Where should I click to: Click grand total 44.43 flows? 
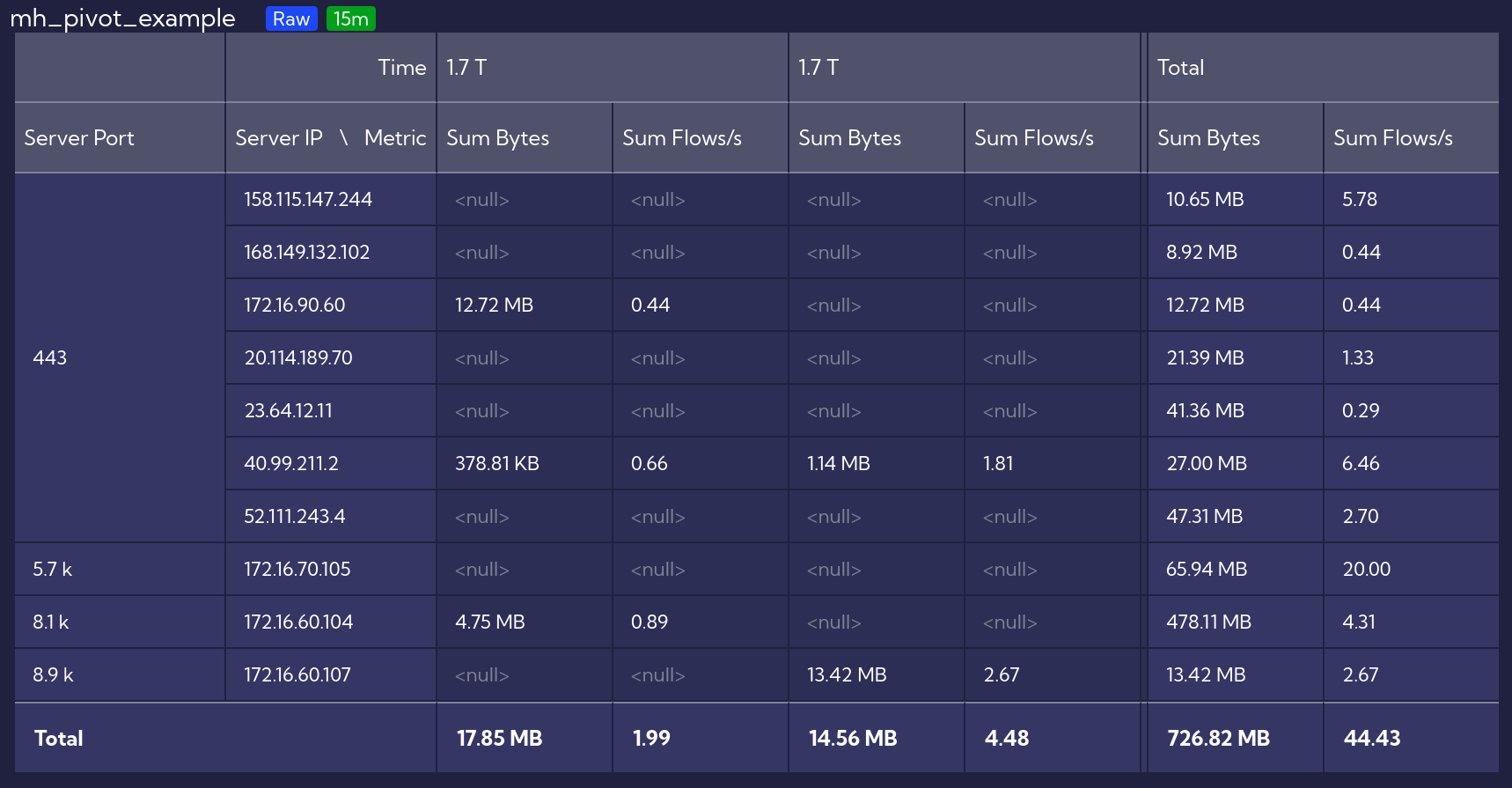[x=1372, y=739]
